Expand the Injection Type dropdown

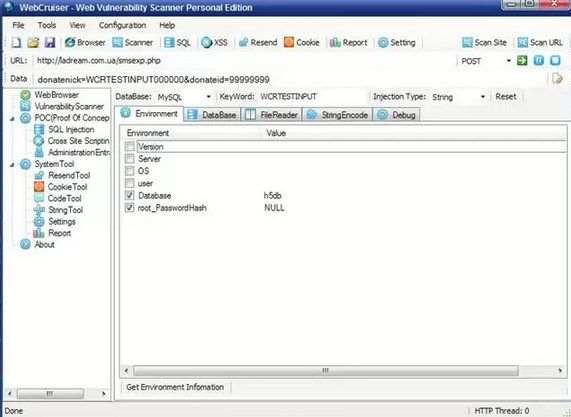coord(458,97)
